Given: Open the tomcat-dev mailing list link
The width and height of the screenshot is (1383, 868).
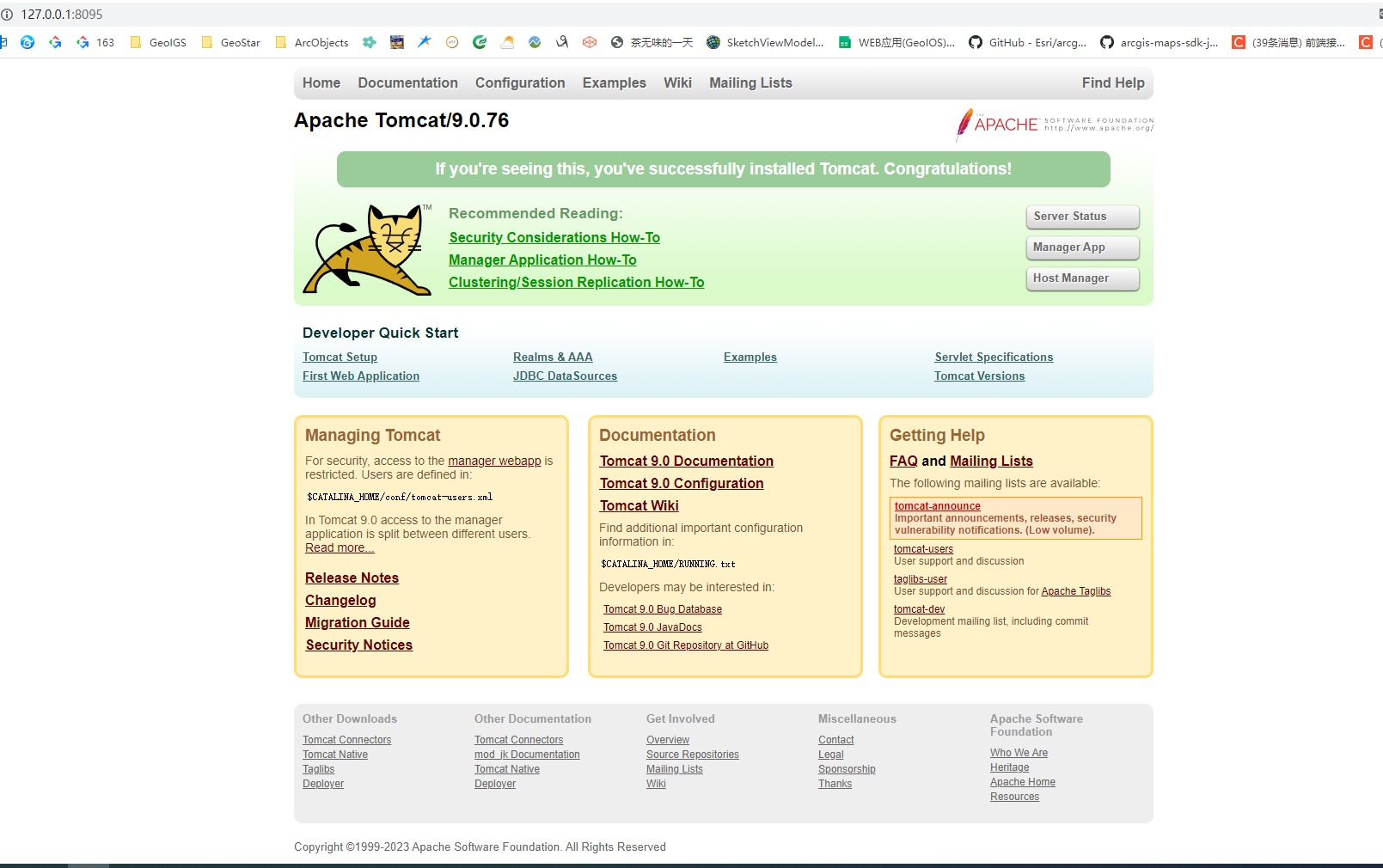Looking at the screenshot, I should point(919,609).
